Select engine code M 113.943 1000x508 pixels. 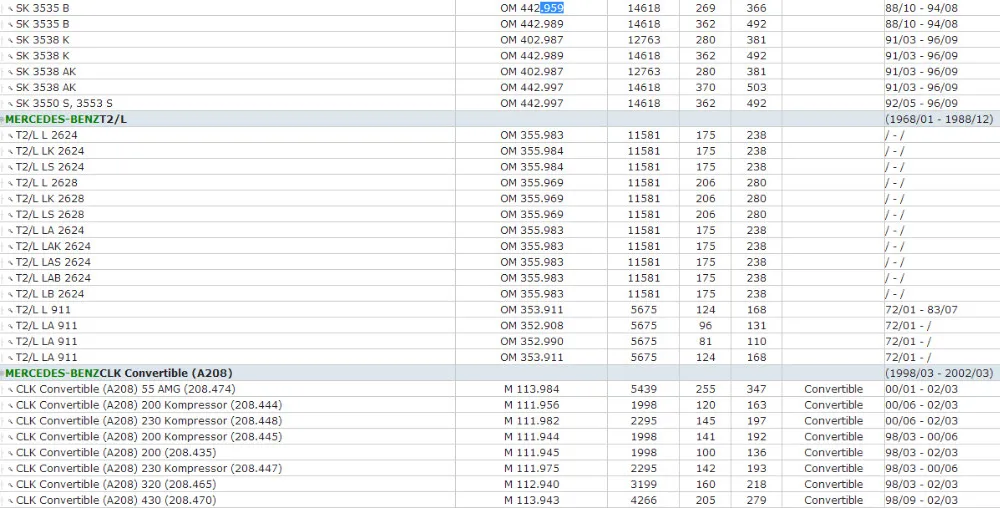point(532,500)
